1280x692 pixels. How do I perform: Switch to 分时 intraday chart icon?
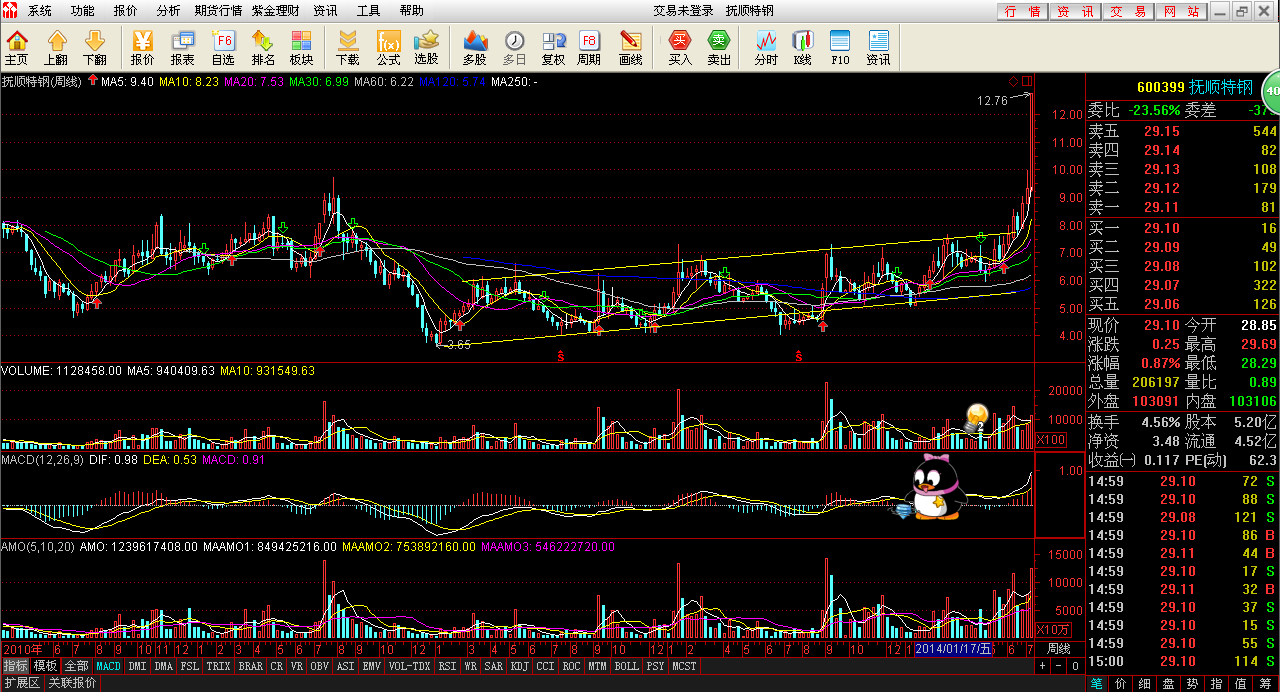coord(766,47)
